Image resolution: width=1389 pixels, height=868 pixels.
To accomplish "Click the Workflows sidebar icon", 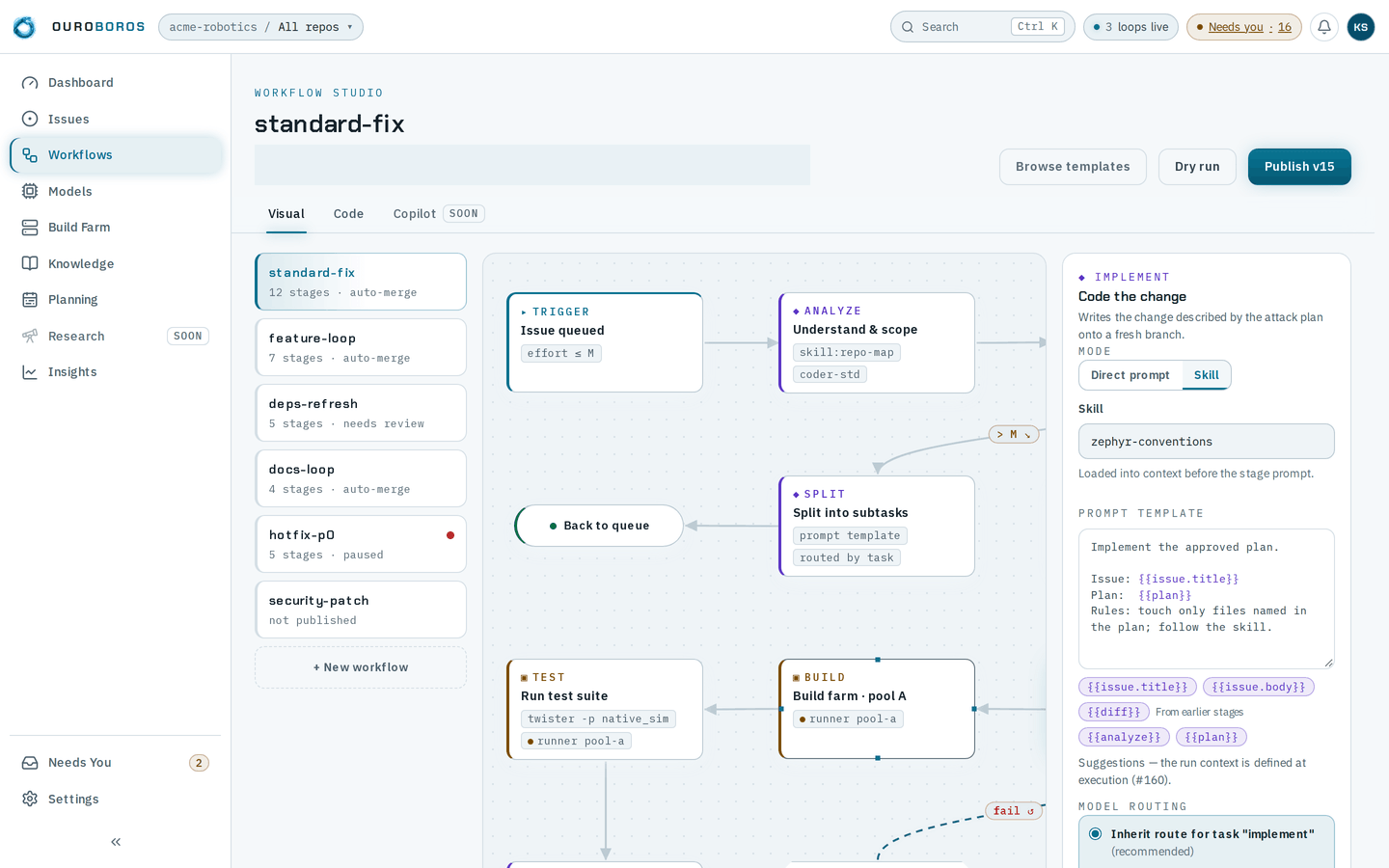I will pos(30,155).
